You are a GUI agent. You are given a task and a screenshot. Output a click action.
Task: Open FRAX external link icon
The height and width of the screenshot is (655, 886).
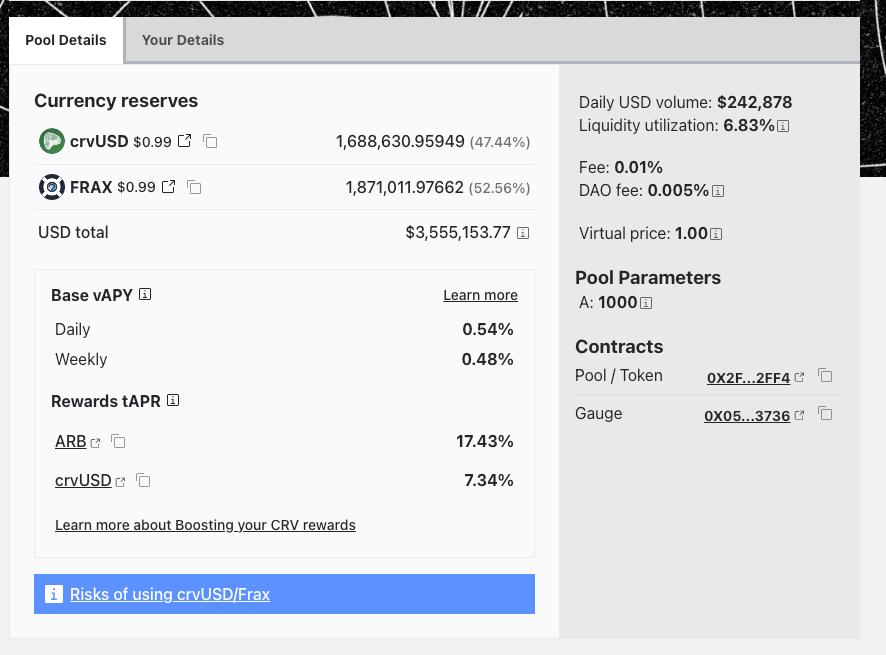[x=168, y=187]
